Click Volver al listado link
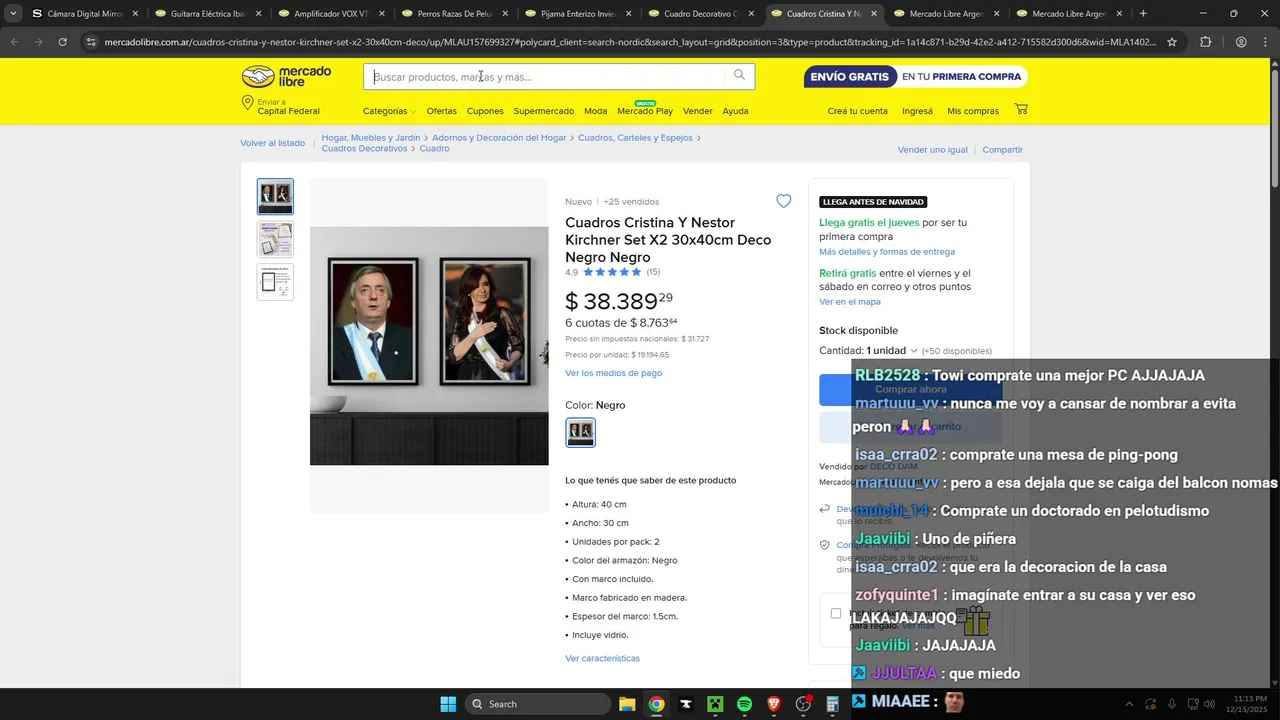1280x720 pixels. point(272,143)
